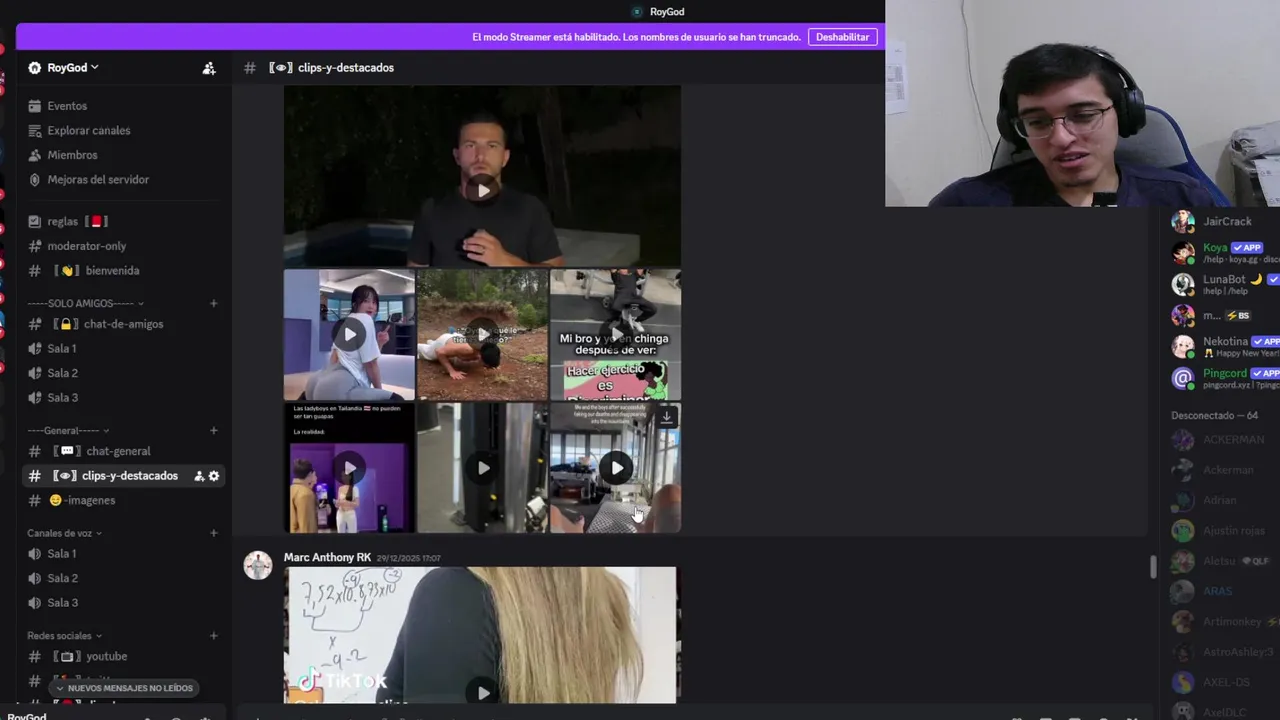Click the Nuevos mensajes no leídos pill

pos(124,688)
